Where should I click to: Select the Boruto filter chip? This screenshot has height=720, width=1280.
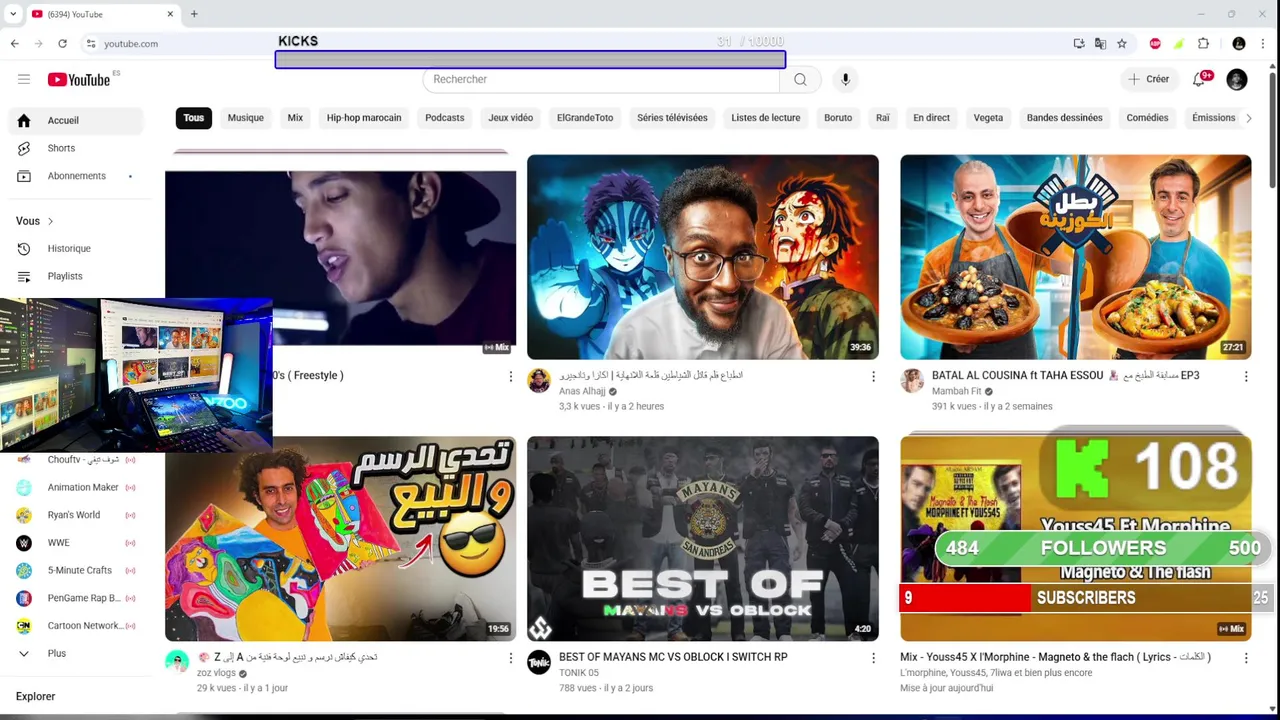[838, 118]
